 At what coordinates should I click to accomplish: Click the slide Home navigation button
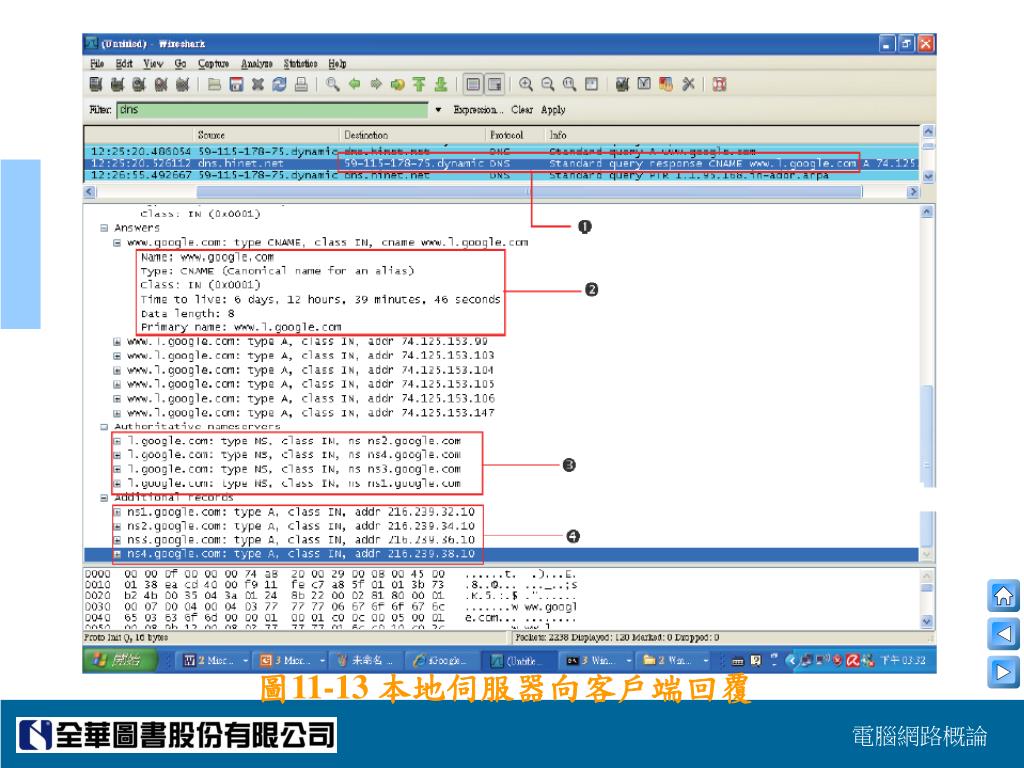(x=1002, y=596)
